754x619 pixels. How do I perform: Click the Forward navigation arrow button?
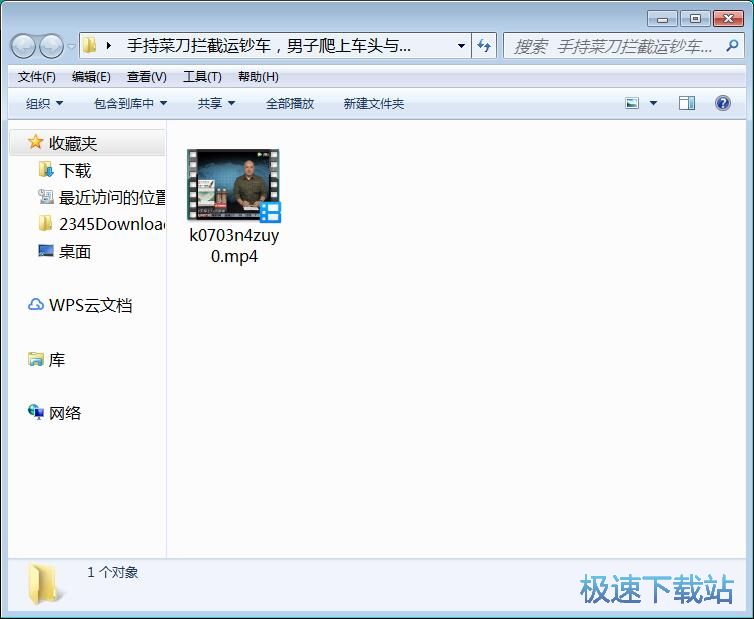[51, 46]
